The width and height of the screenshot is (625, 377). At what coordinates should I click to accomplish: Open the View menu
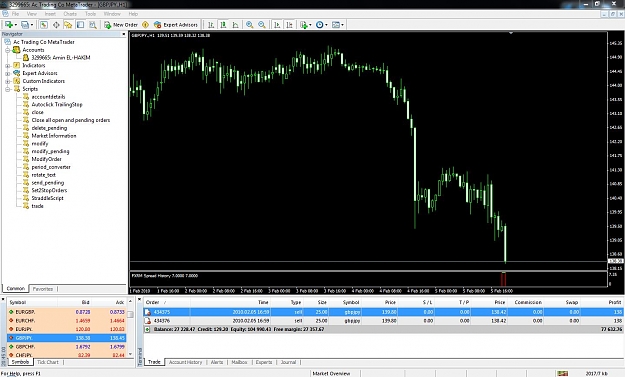[31, 14]
